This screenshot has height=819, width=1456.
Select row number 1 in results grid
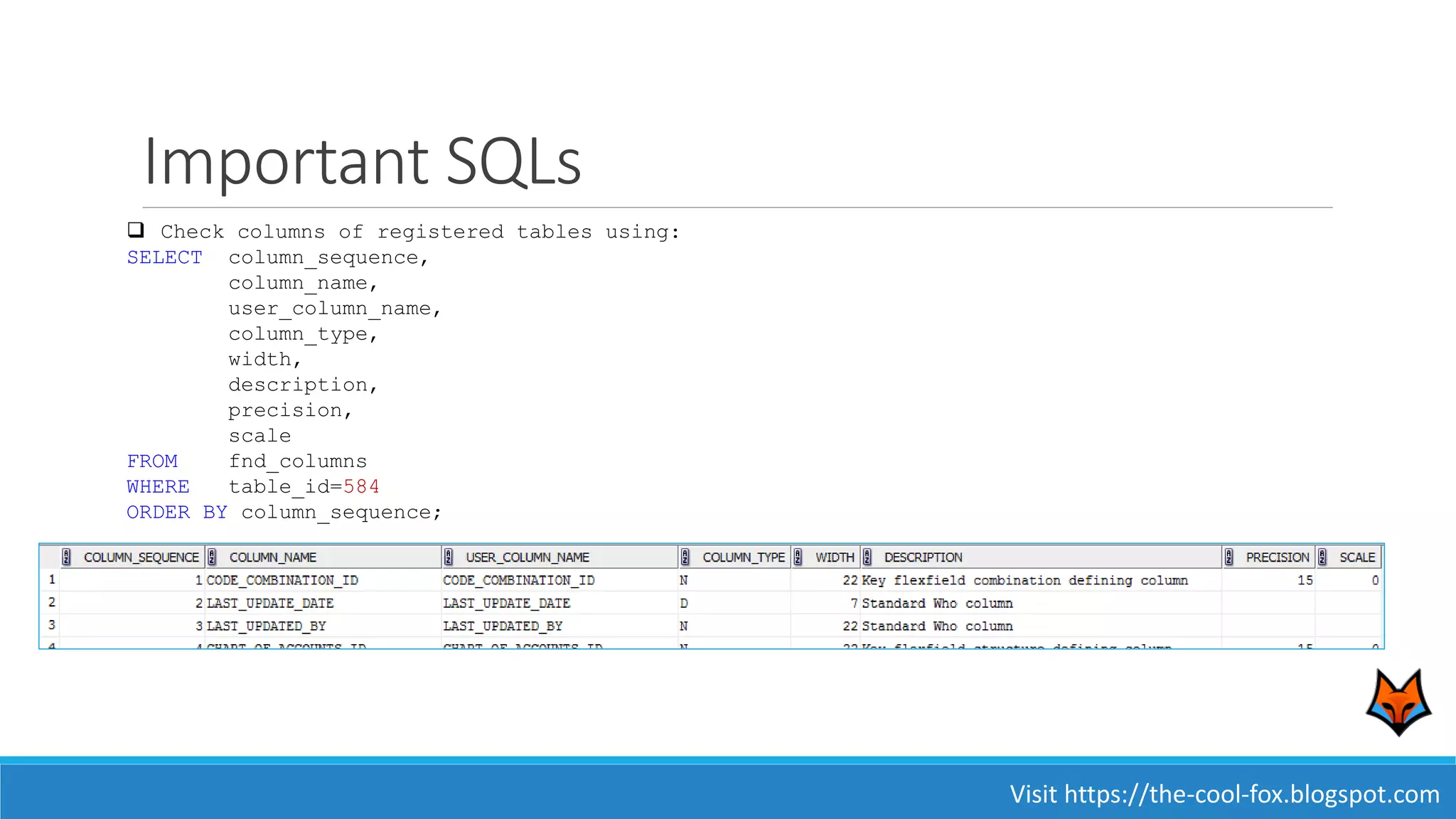tap(51, 579)
